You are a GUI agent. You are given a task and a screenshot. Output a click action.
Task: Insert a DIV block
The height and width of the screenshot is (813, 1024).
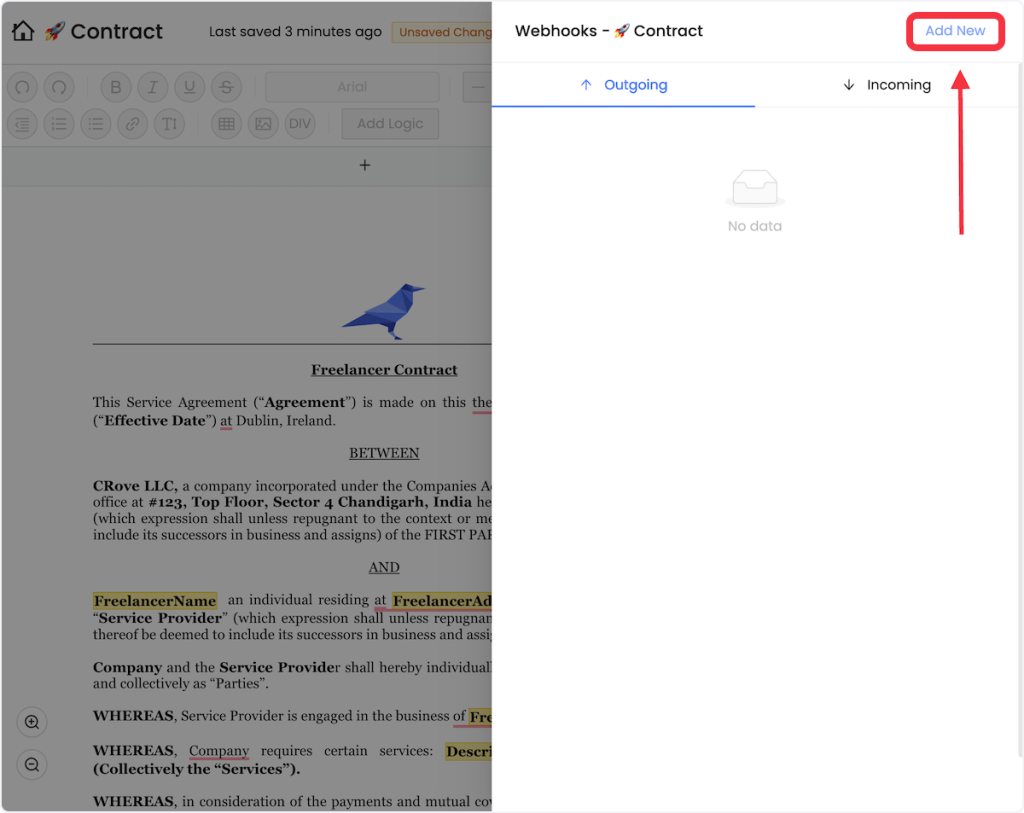(299, 124)
